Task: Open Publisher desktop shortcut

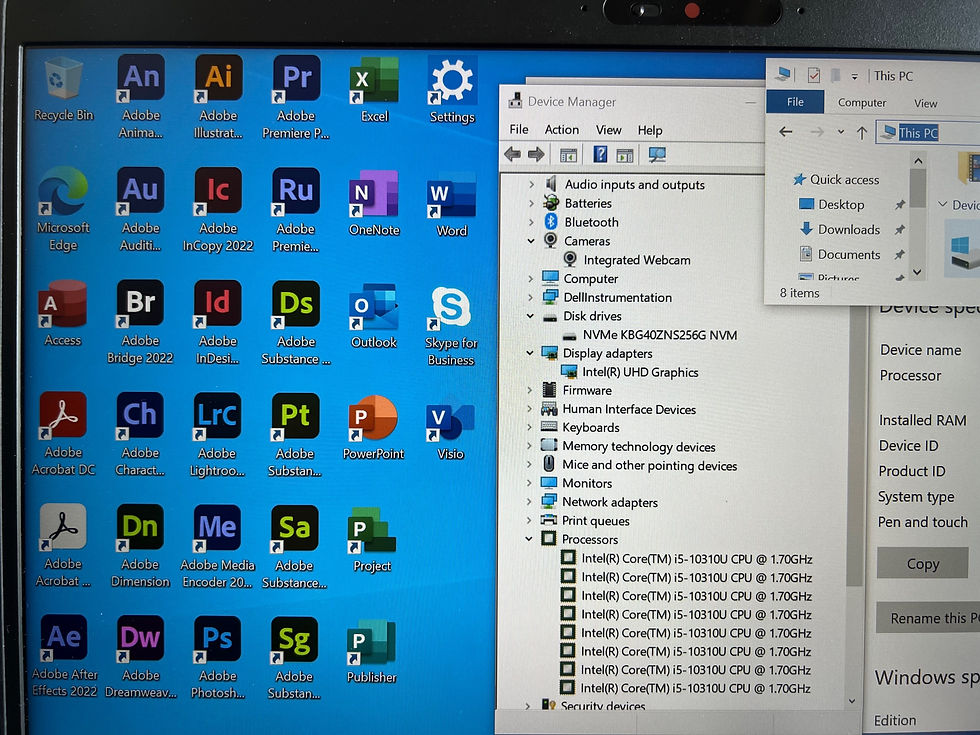Action: click(371, 651)
